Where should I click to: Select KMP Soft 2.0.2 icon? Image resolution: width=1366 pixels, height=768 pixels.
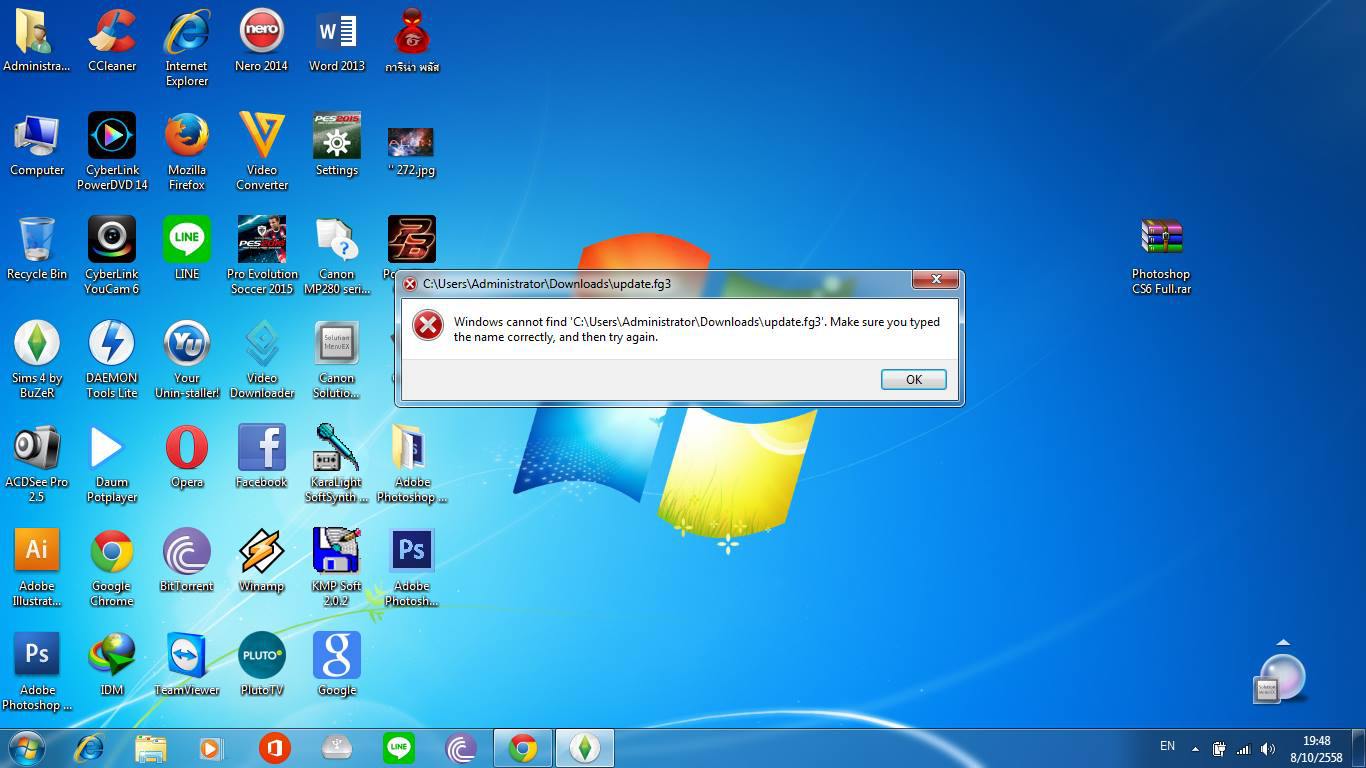click(x=337, y=568)
